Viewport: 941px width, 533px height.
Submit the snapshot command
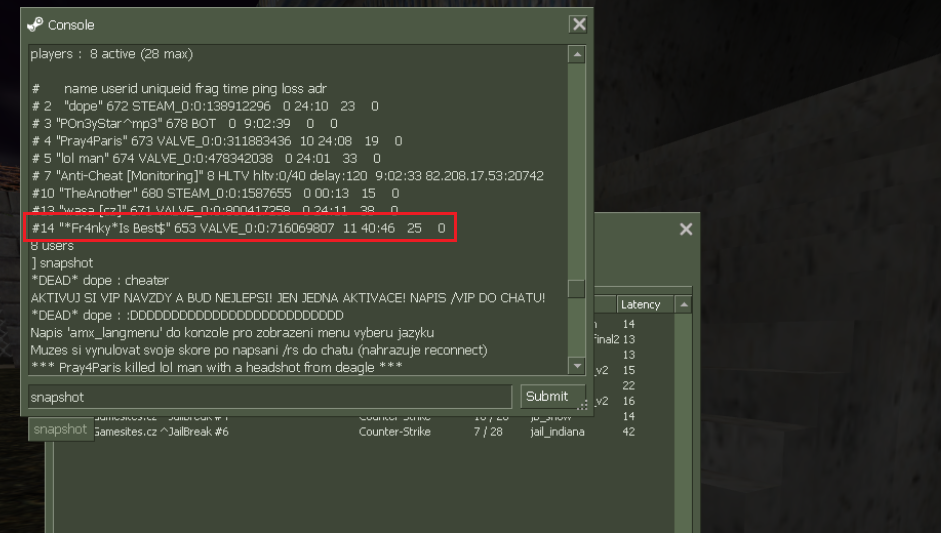(549, 396)
